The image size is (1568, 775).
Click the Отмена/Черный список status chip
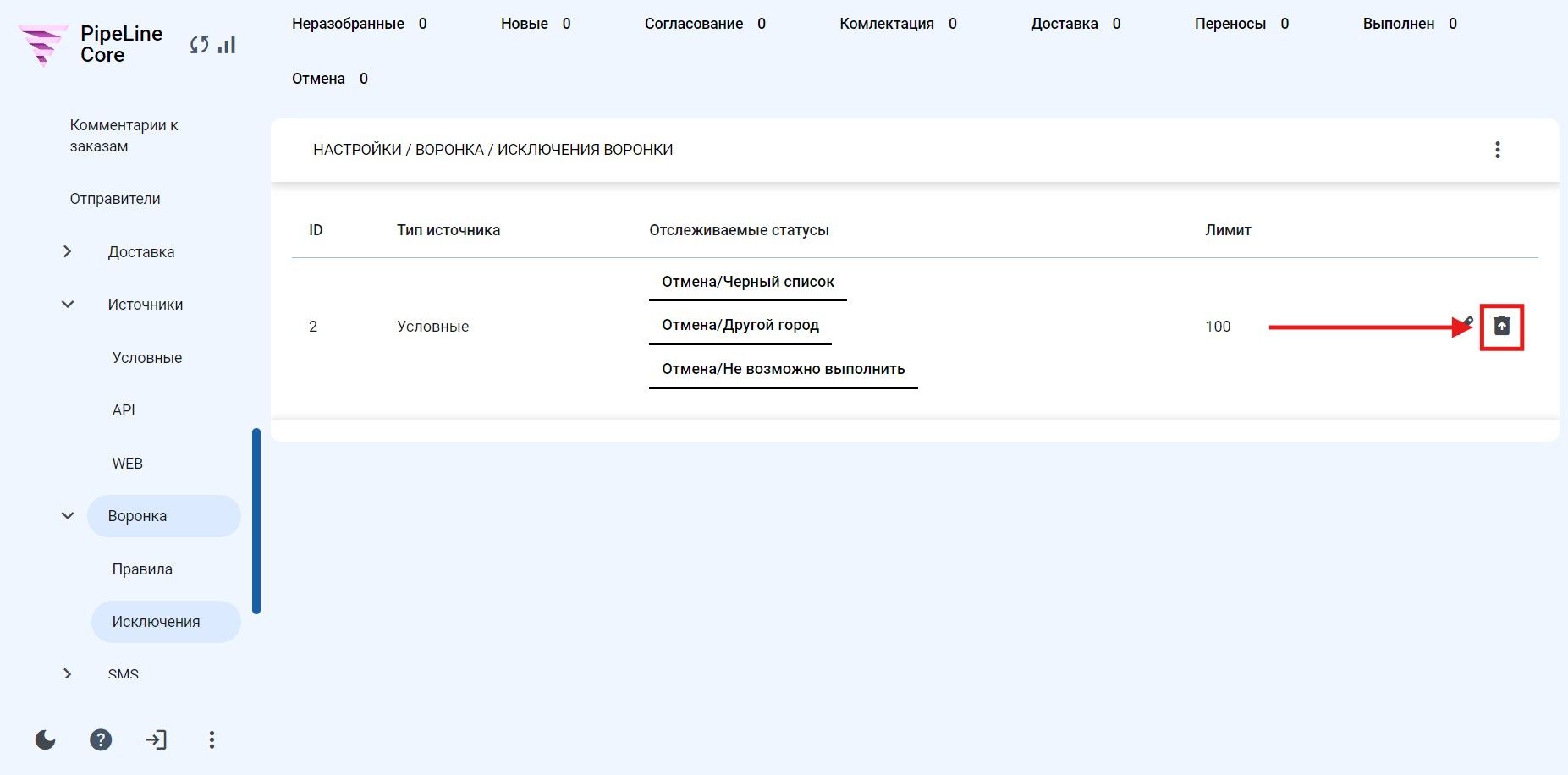(x=748, y=283)
